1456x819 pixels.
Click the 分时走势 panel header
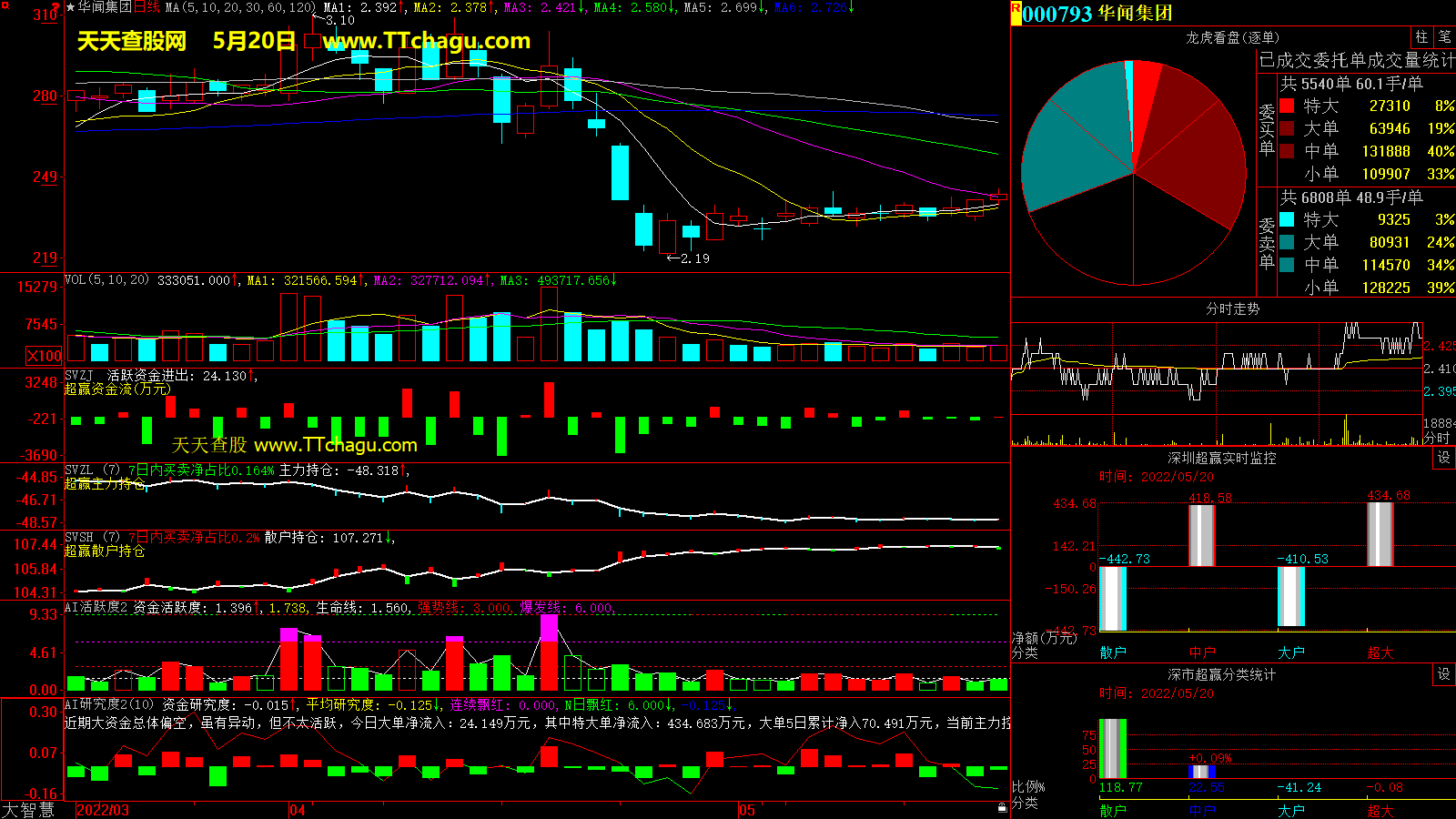[x=1232, y=308]
